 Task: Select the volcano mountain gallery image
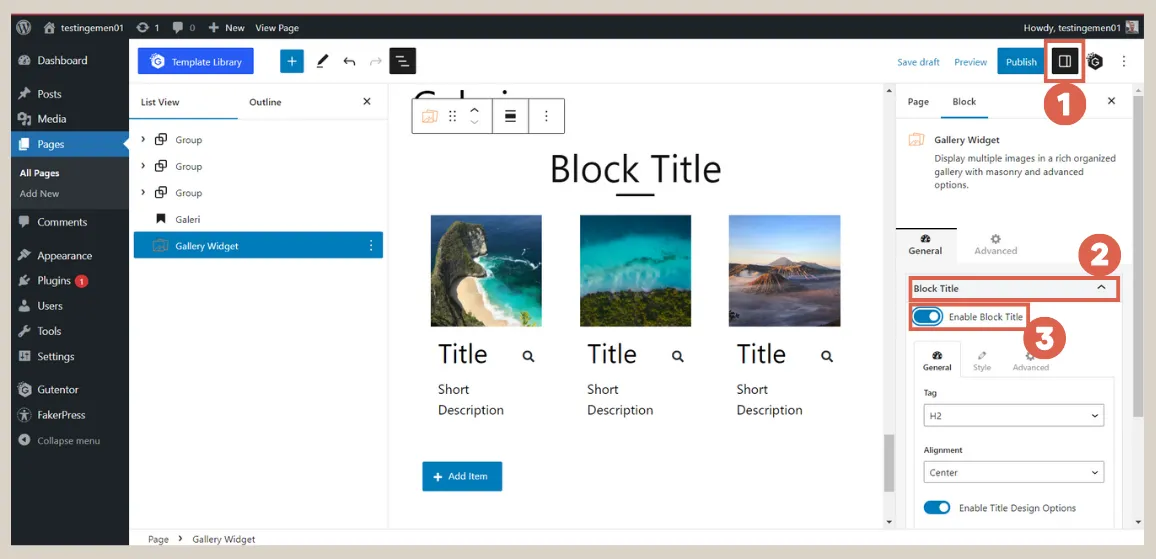click(784, 271)
